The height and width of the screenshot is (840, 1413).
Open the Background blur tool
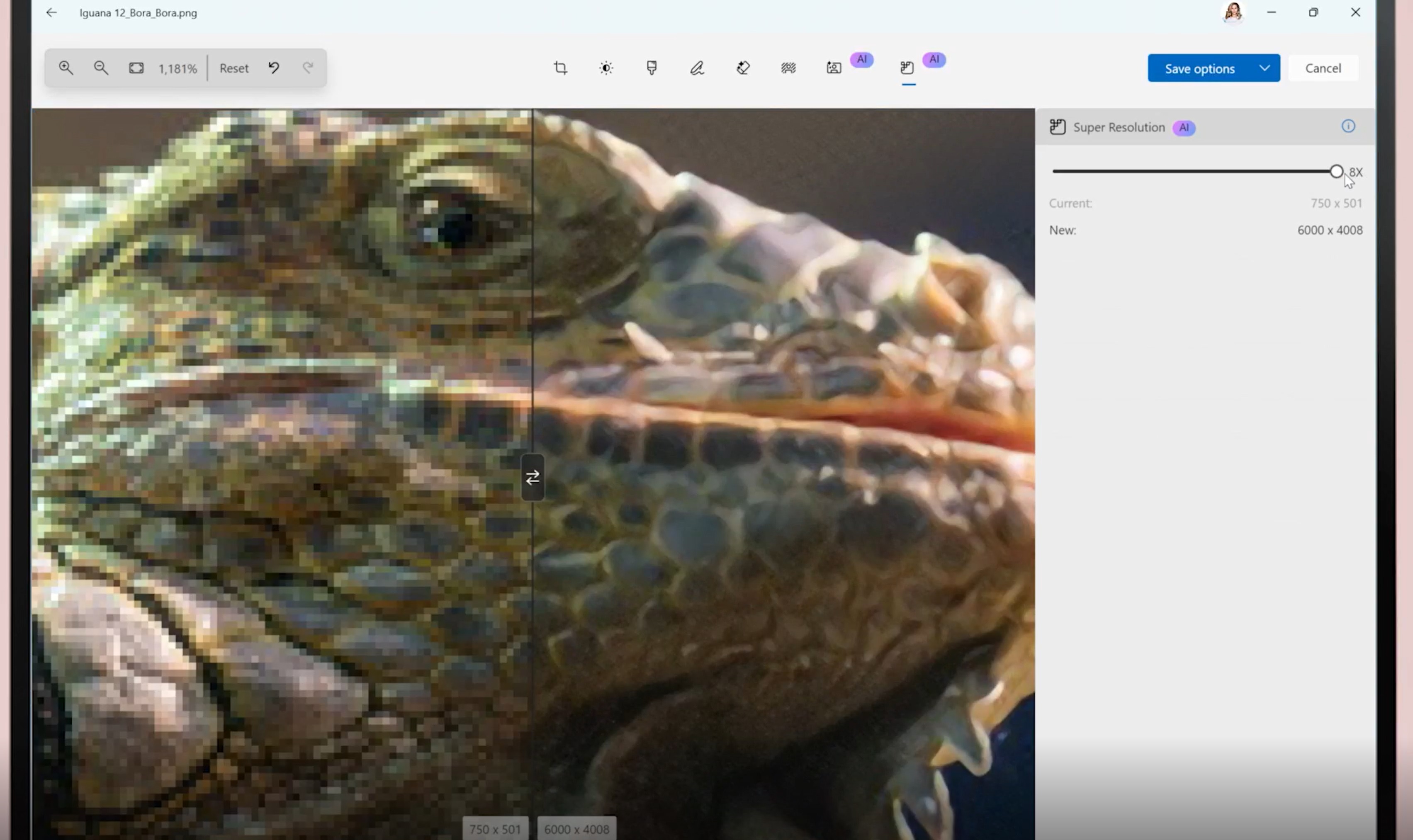[x=788, y=68]
